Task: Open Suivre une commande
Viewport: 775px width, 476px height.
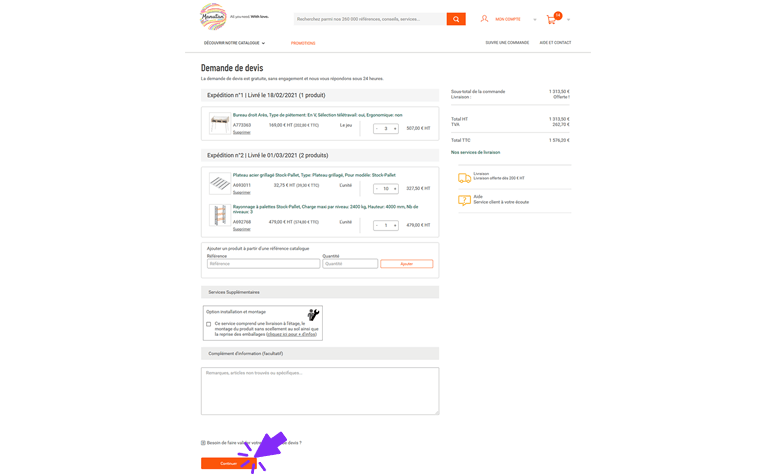Action: [x=507, y=43]
